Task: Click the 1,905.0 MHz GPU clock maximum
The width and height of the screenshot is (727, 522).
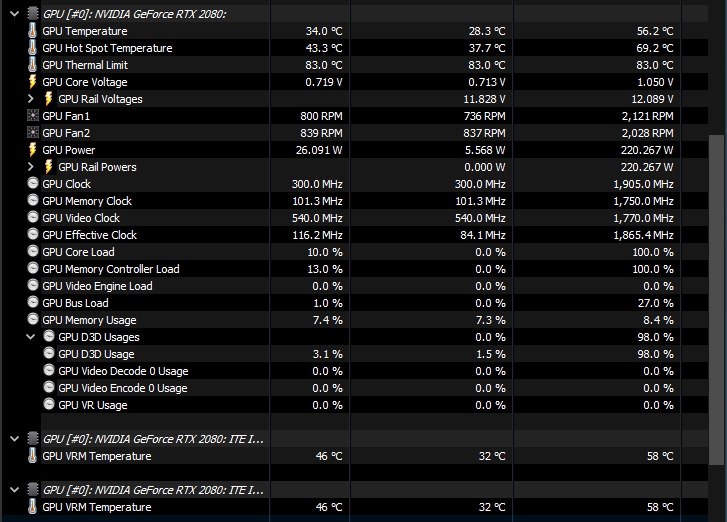Action: (644, 184)
